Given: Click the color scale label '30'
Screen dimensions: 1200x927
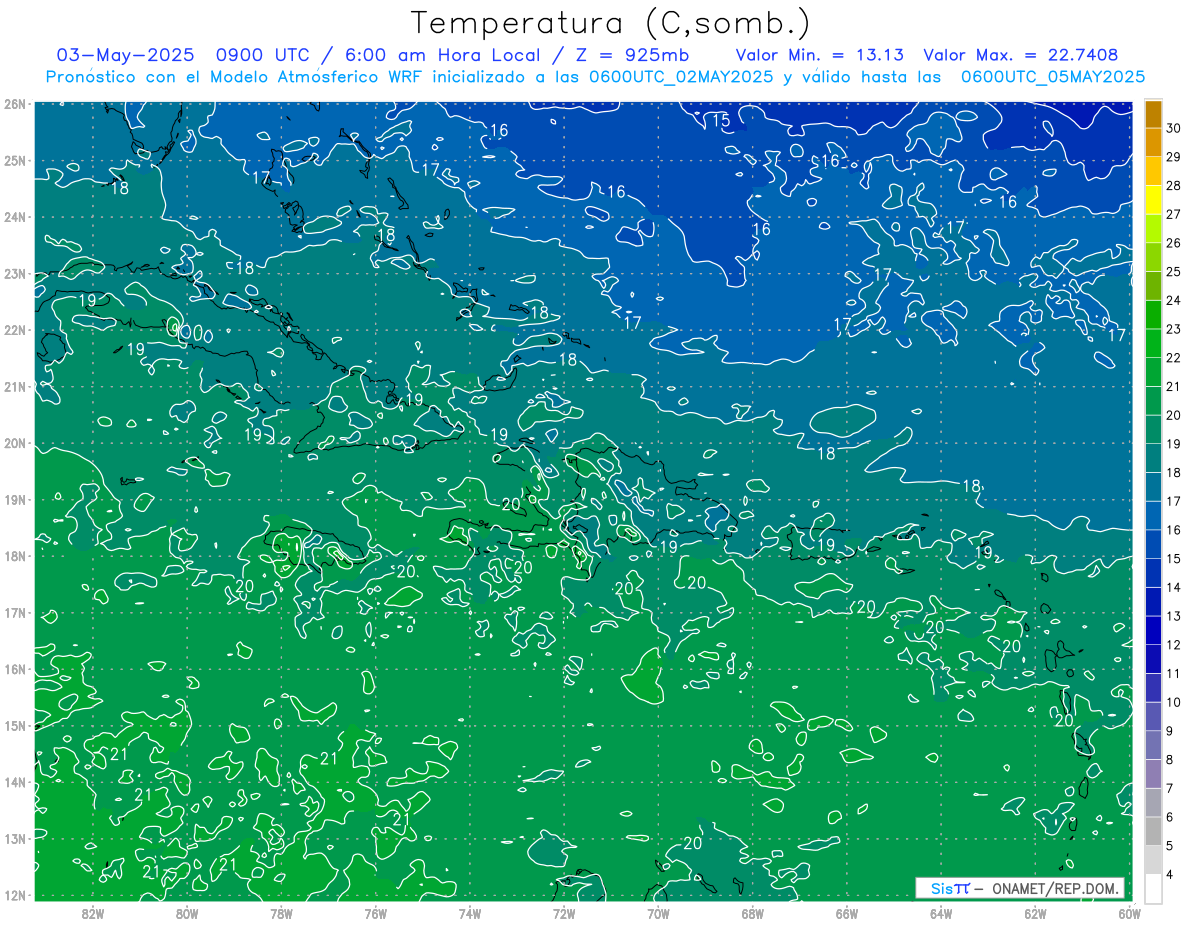Looking at the screenshot, I should click(x=1174, y=129).
